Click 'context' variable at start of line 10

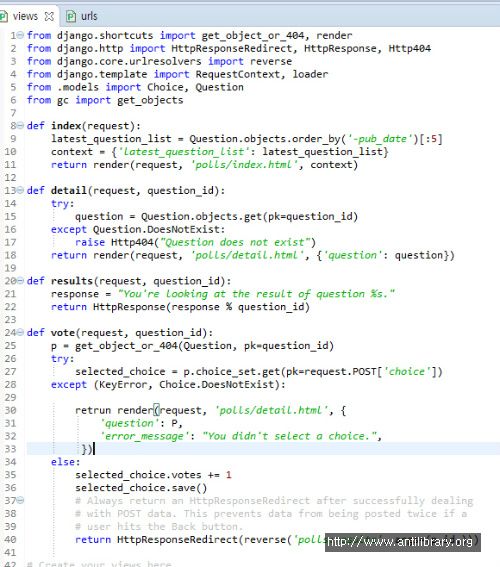coord(72,152)
